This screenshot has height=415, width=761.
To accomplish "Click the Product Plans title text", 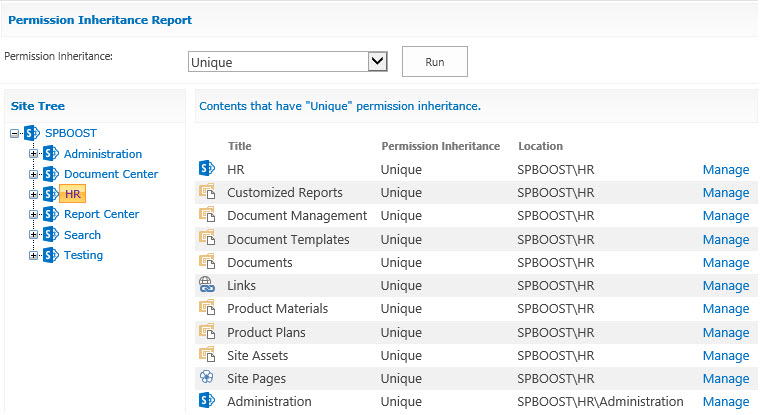I will tap(266, 332).
